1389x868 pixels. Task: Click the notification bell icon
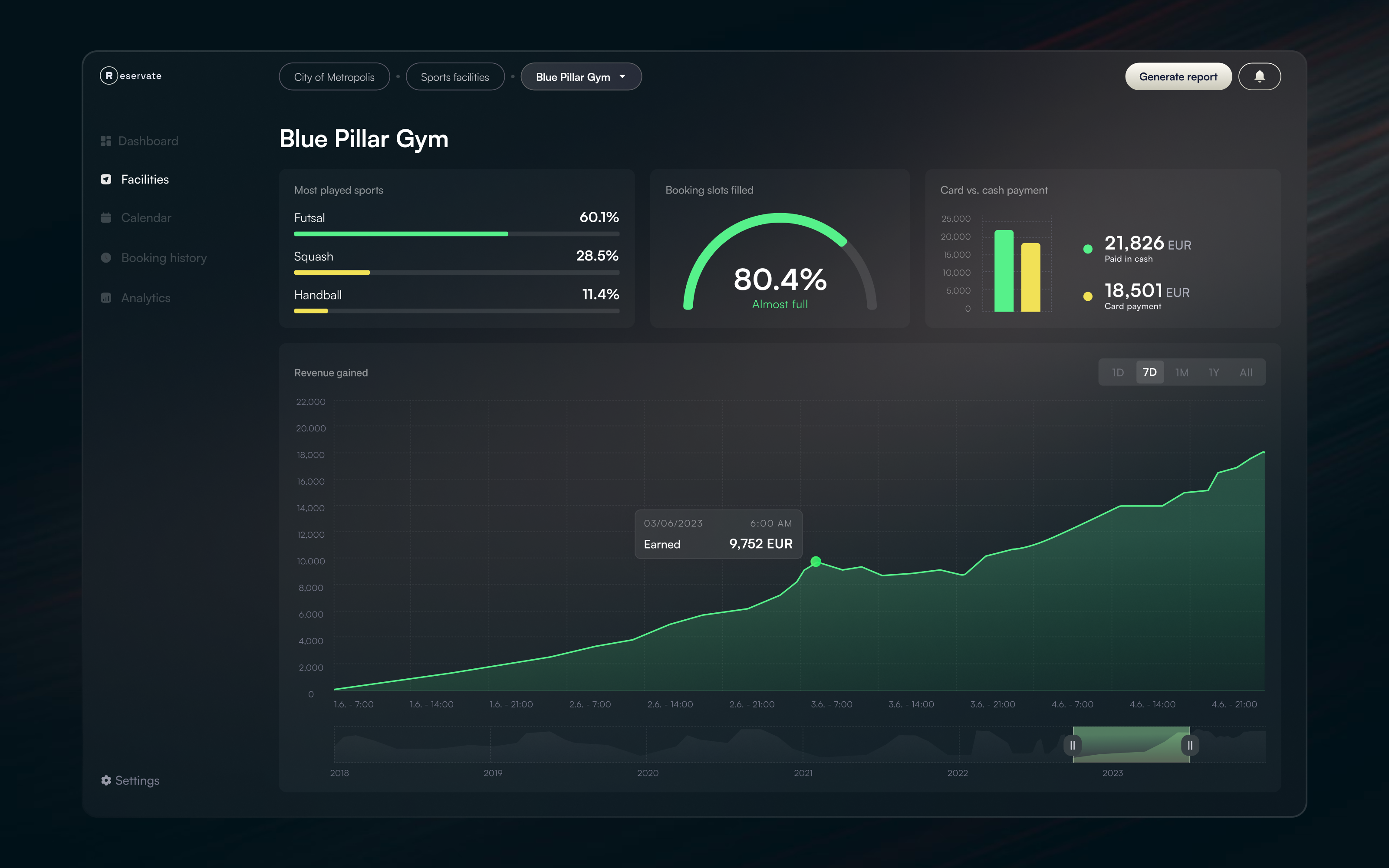click(x=1261, y=76)
